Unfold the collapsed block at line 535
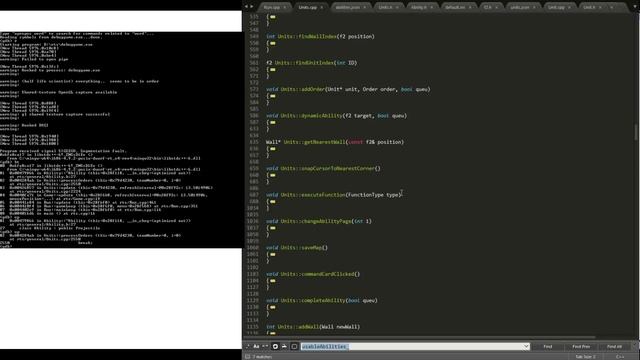 pyautogui.click(x=273, y=17)
